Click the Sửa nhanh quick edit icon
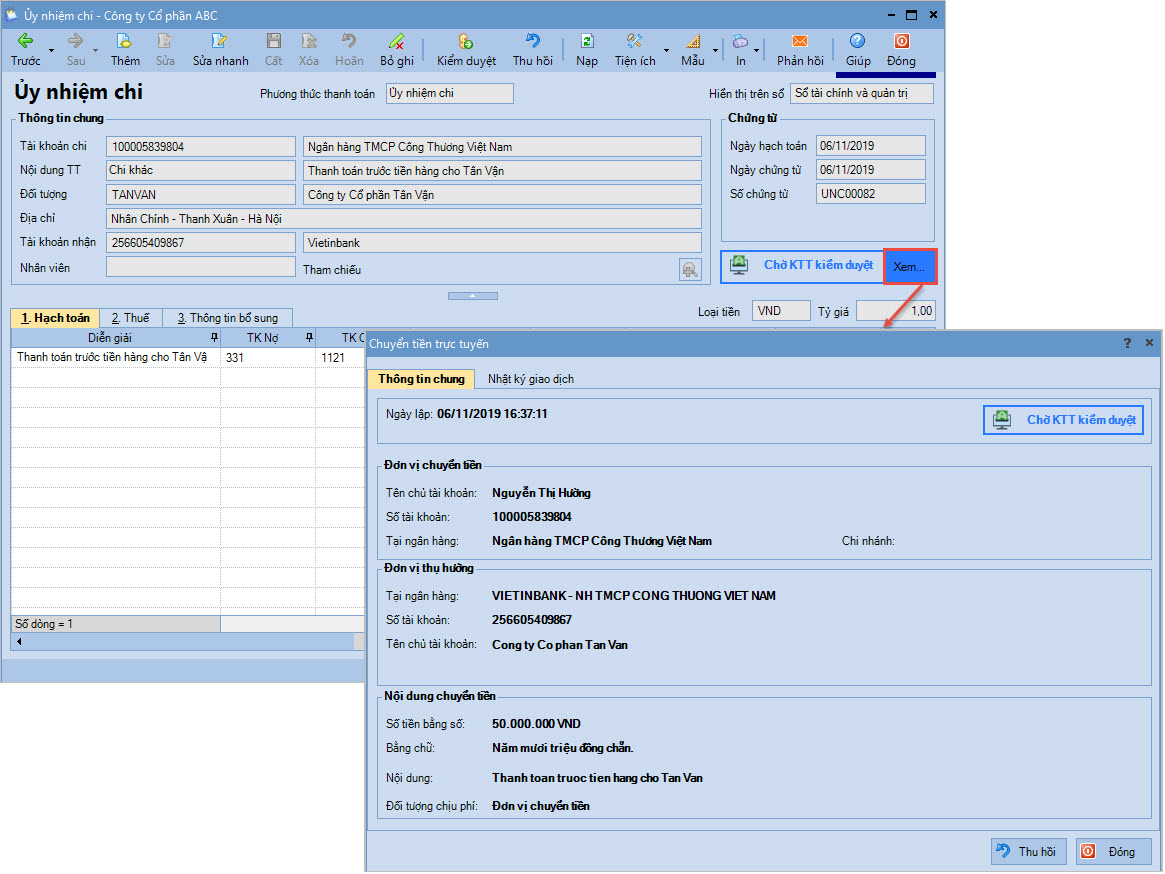The height and width of the screenshot is (874, 1165). (220, 42)
